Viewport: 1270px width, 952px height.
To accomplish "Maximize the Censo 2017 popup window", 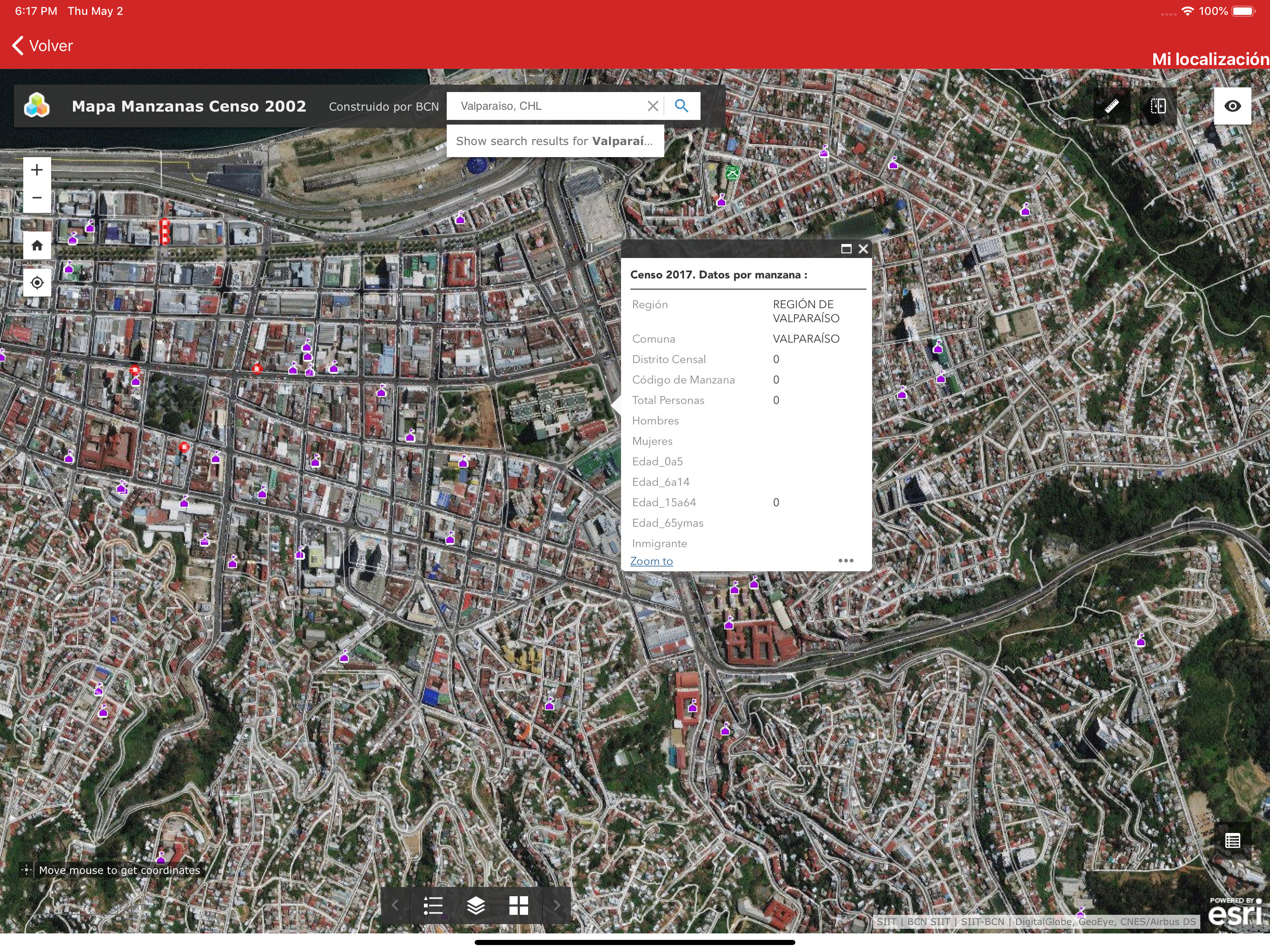I will (x=846, y=249).
